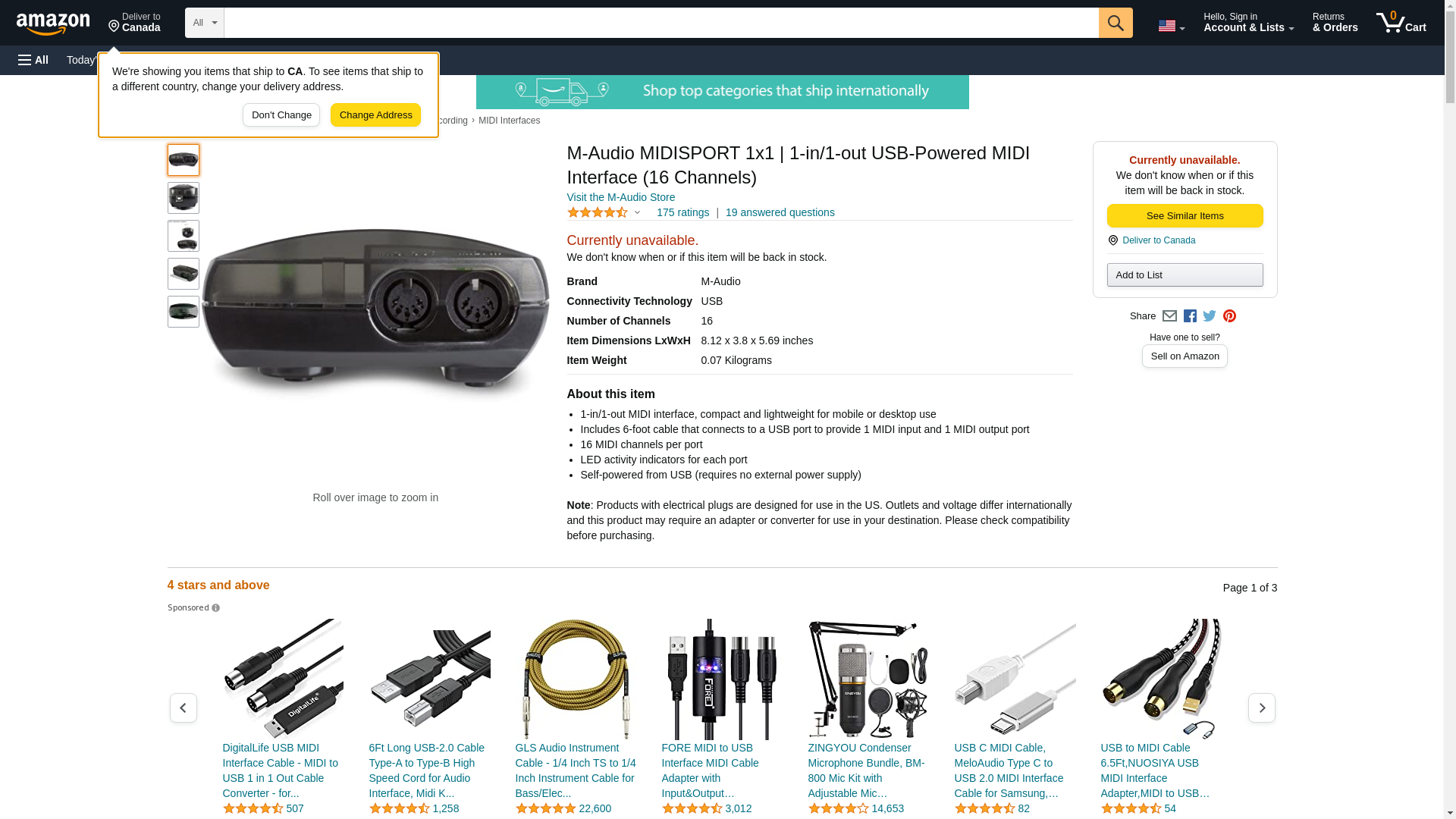Open the All hamburger menu

click(33, 60)
